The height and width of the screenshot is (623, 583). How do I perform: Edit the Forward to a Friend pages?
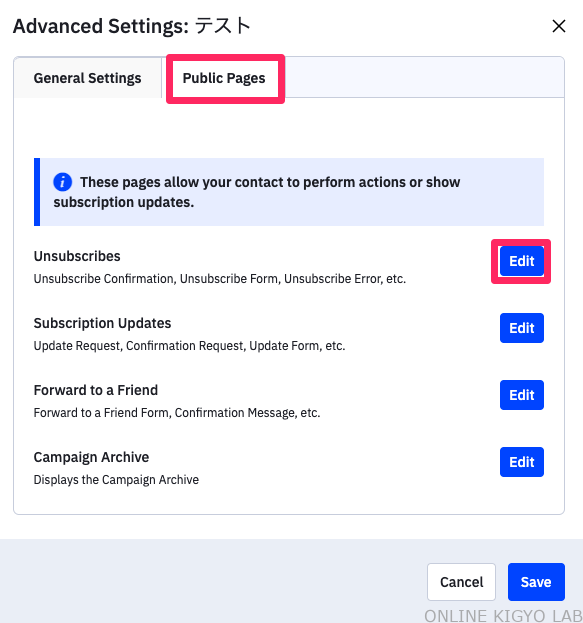pyautogui.click(x=521, y=395)
